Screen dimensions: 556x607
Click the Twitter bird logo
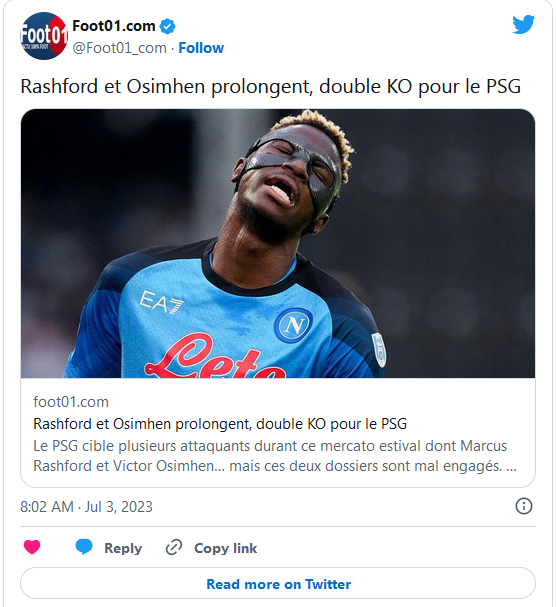coord(523,24)
